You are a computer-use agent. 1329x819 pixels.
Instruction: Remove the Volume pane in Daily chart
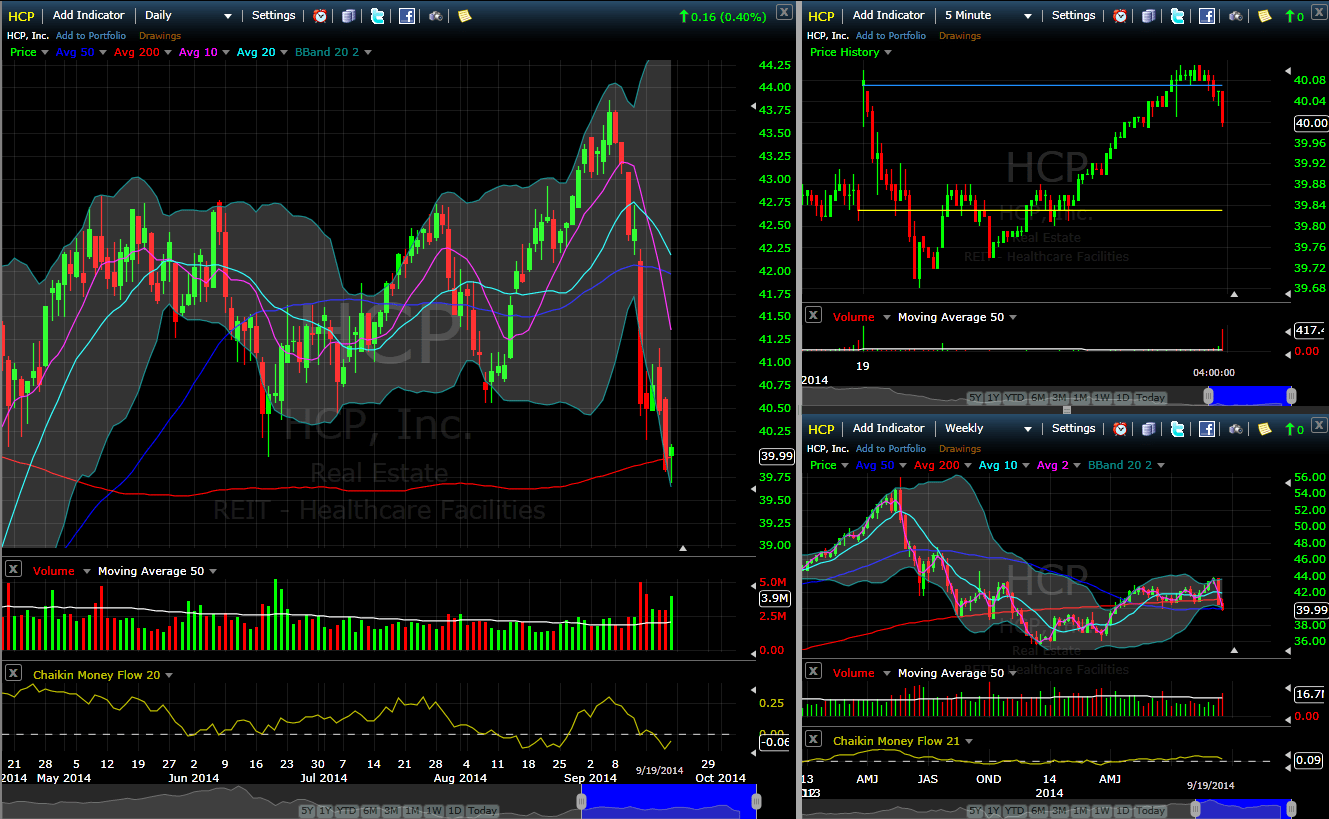pyautogui.click(x=13, y=569)
